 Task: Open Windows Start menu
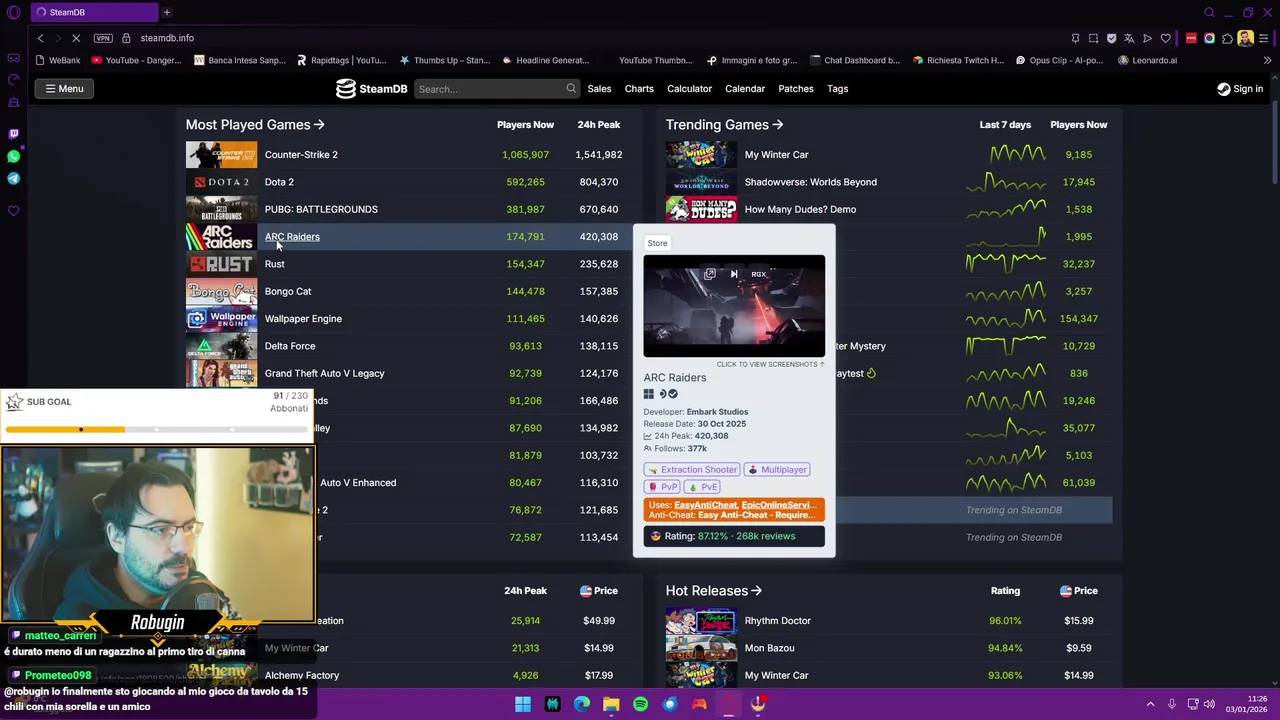click(x=523, y=704)
